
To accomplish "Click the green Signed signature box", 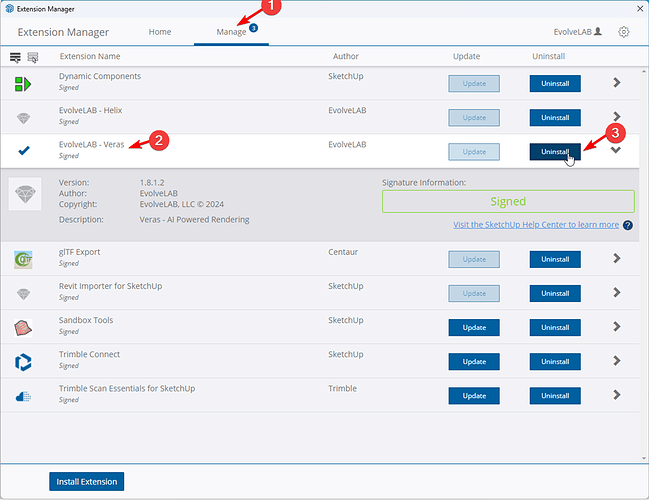I will tap(508, 202).
